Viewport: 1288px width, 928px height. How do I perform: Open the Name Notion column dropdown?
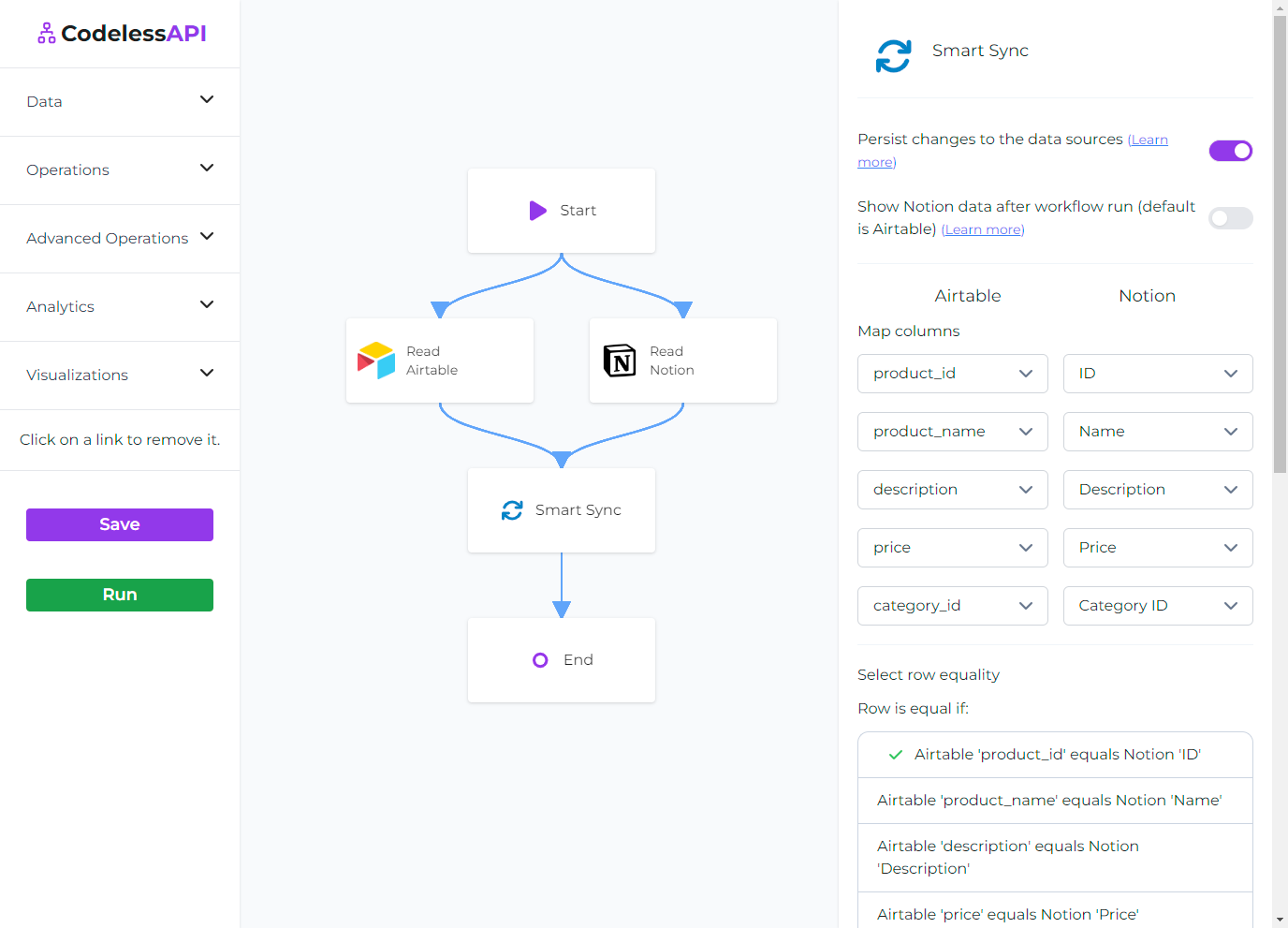(1158, 432)
